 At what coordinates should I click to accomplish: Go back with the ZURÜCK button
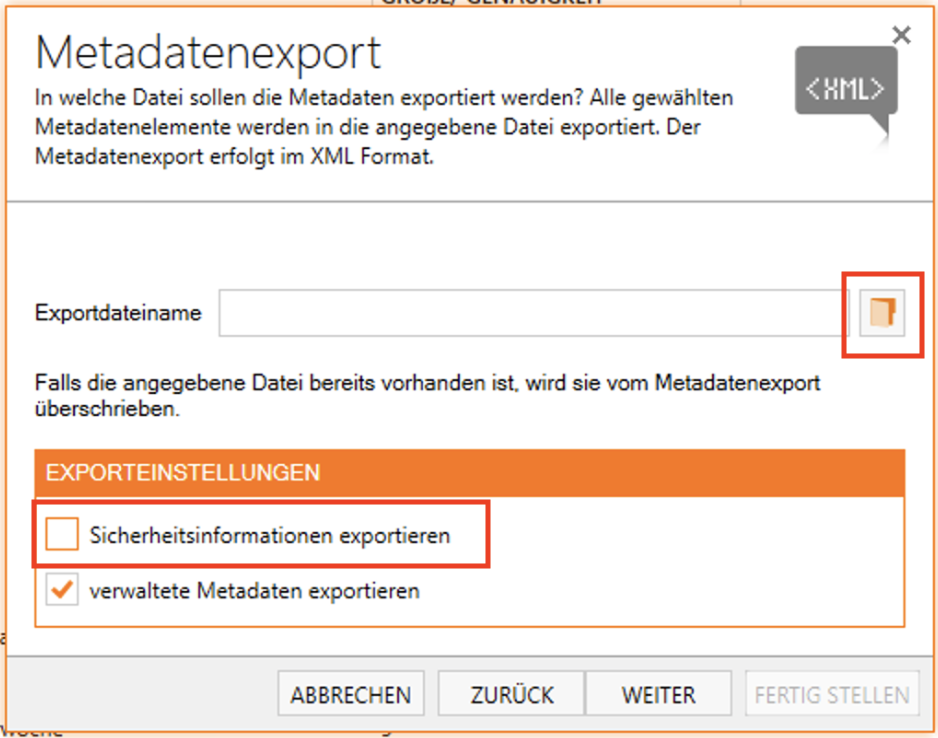(x=511, y=695)
